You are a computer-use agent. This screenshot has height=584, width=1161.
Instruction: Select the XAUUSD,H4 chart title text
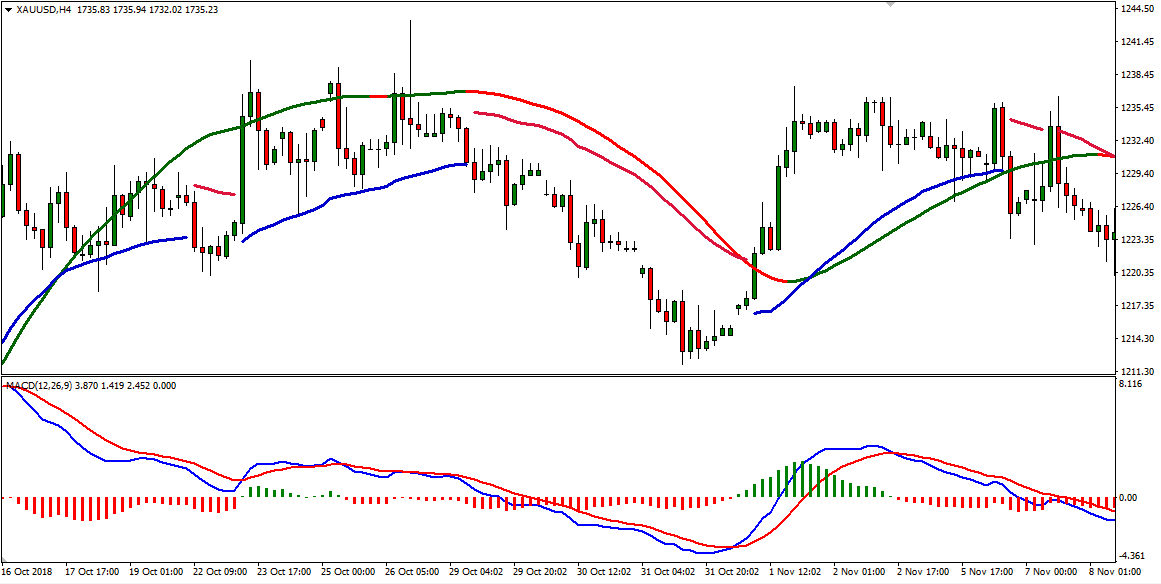point(40,9)
